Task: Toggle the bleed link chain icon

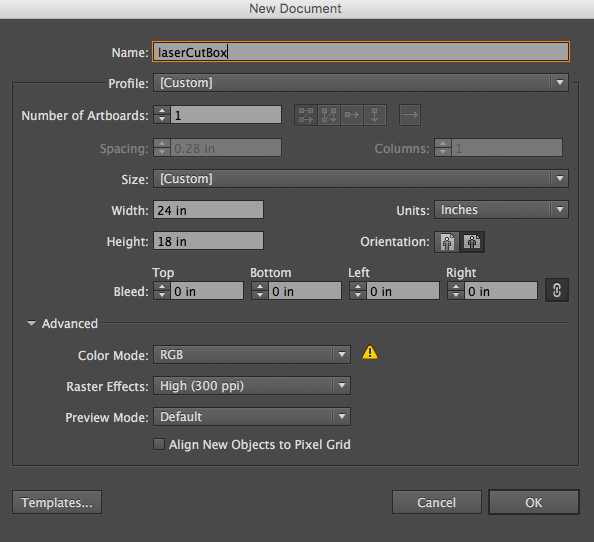Action: [556, 291]
